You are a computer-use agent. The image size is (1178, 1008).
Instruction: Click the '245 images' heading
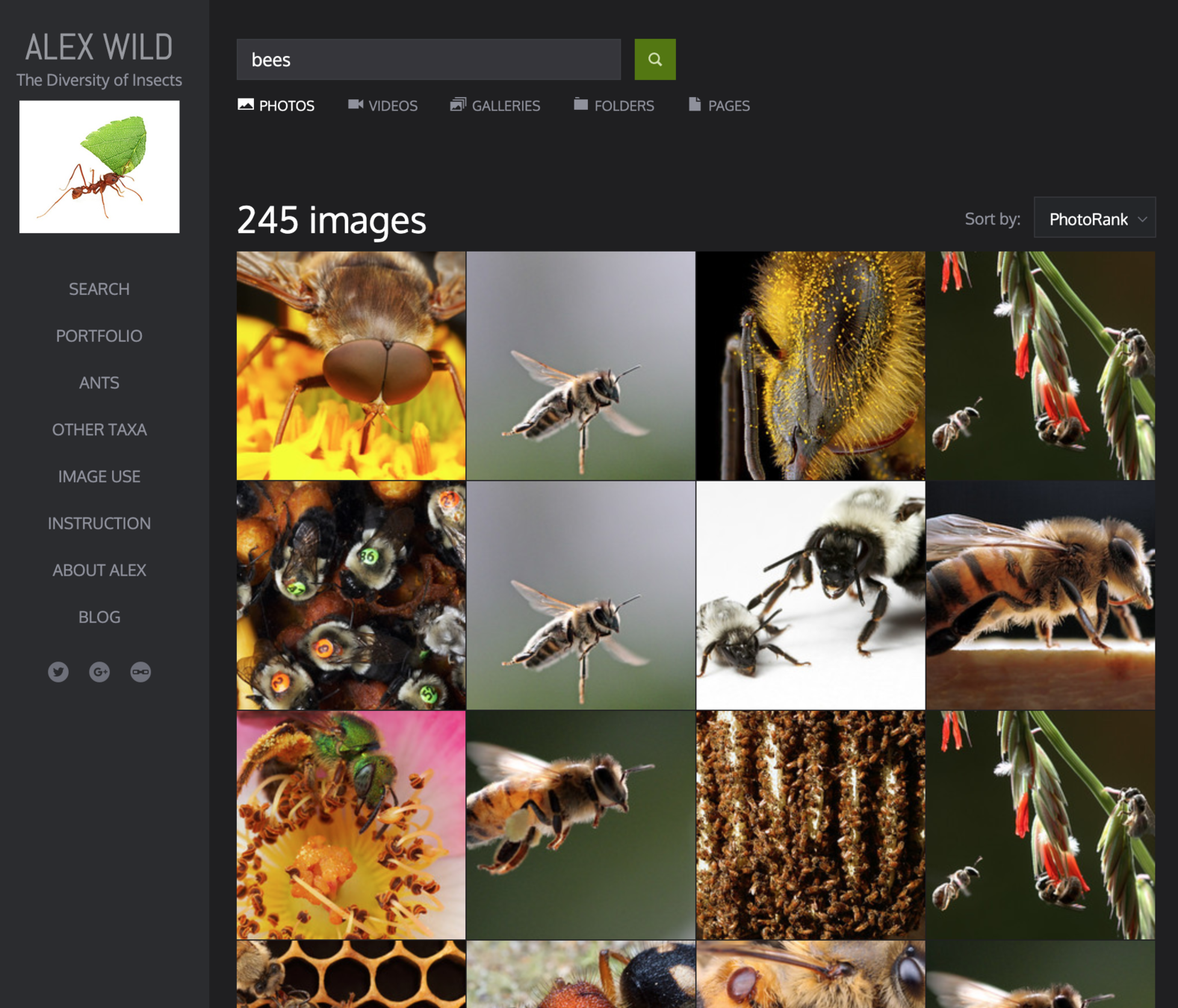(x=332, y=220)
